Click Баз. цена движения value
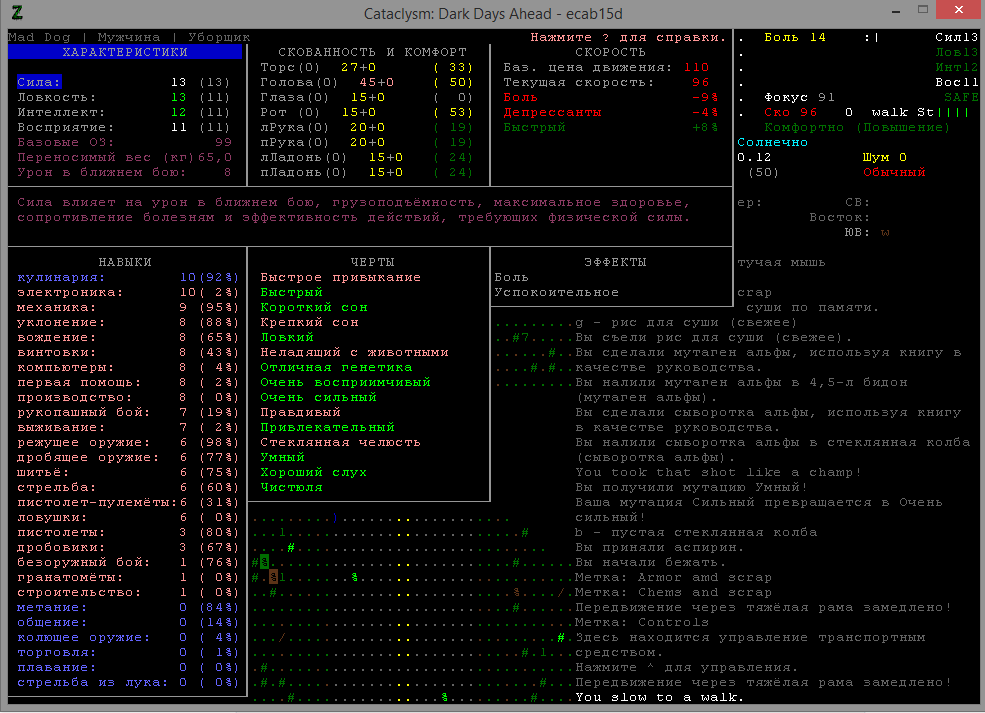The image size is (985, 713). 697,67
